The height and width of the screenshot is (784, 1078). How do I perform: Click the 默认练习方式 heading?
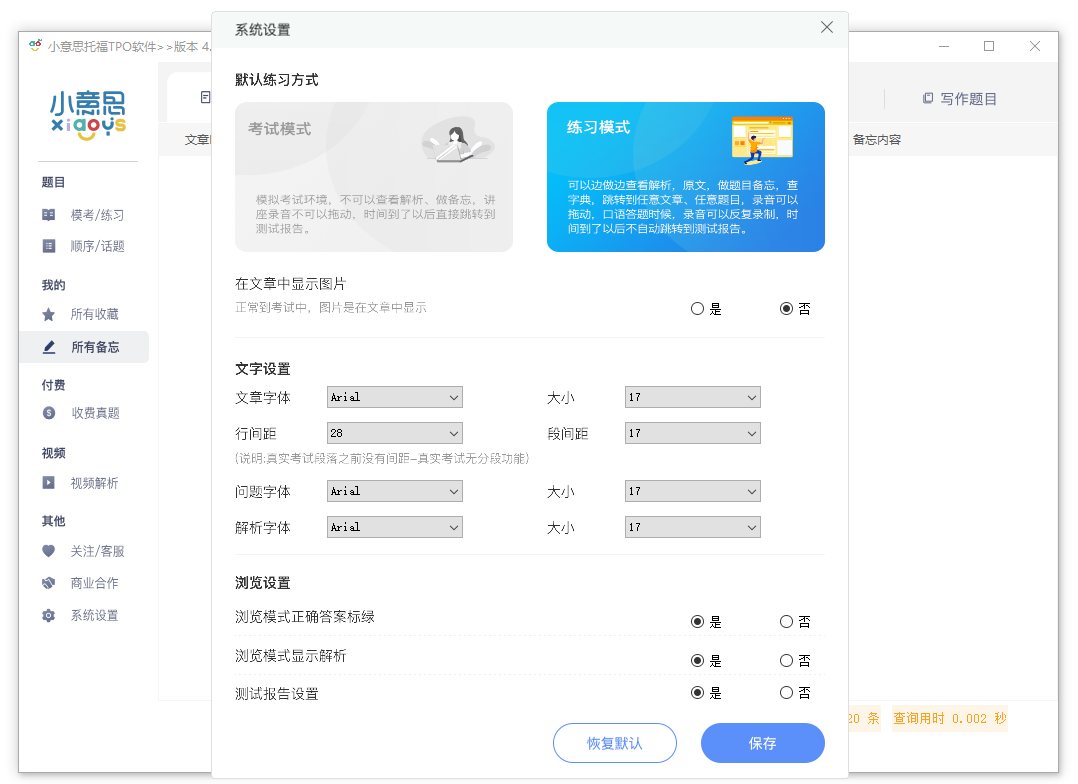click(276, 80)
